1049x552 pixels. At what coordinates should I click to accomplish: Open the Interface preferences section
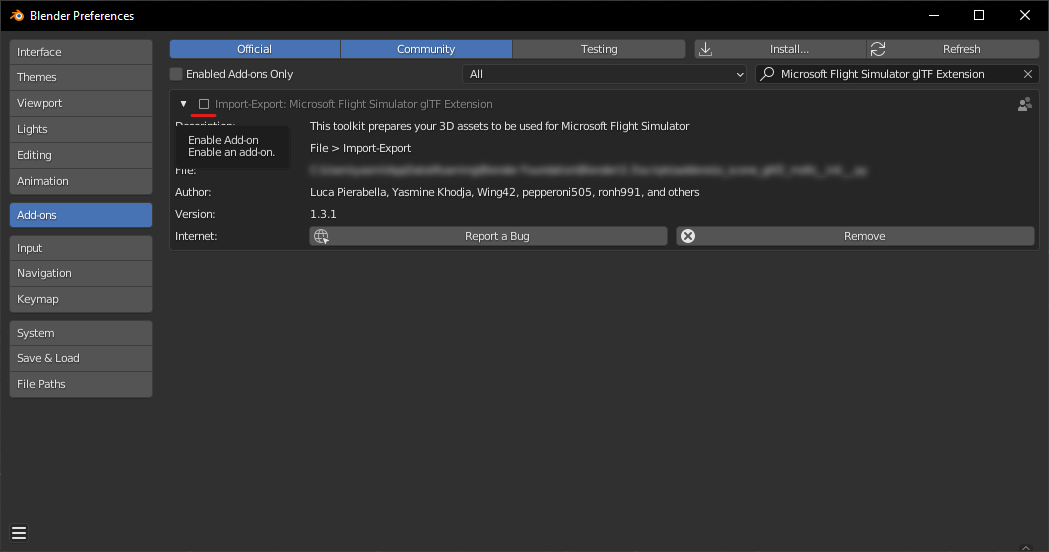[x=81, y=52]
